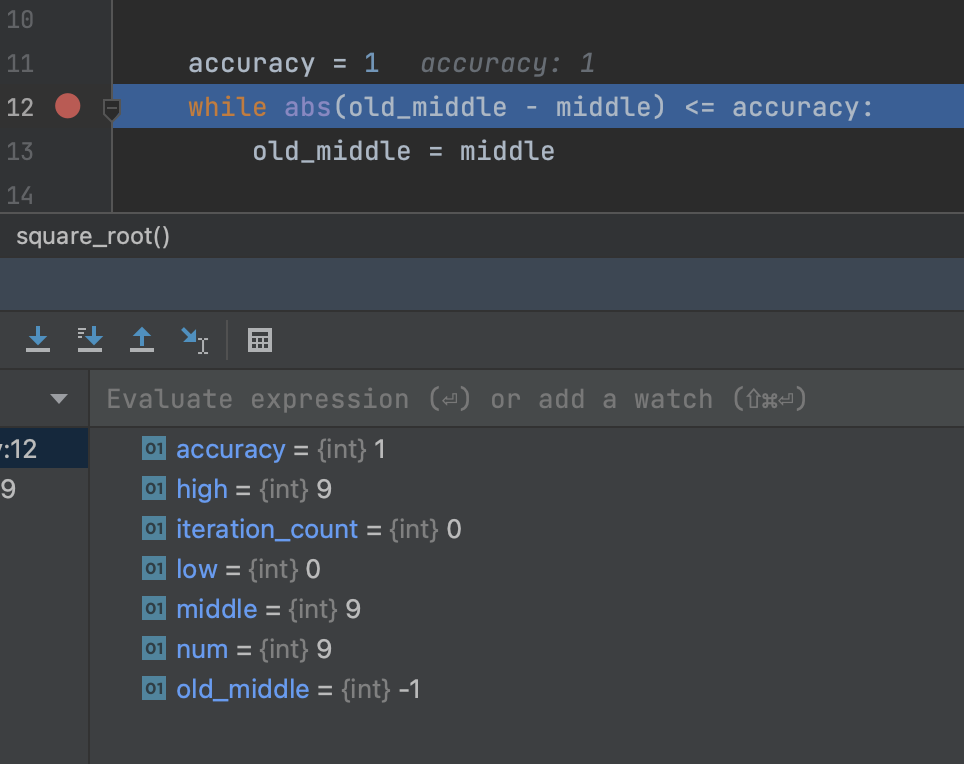The height and width of the screenshot is (764, 964).
Task: Select the iteration_count variable entry
Action: pyautogui.click(x=266, y=529)
